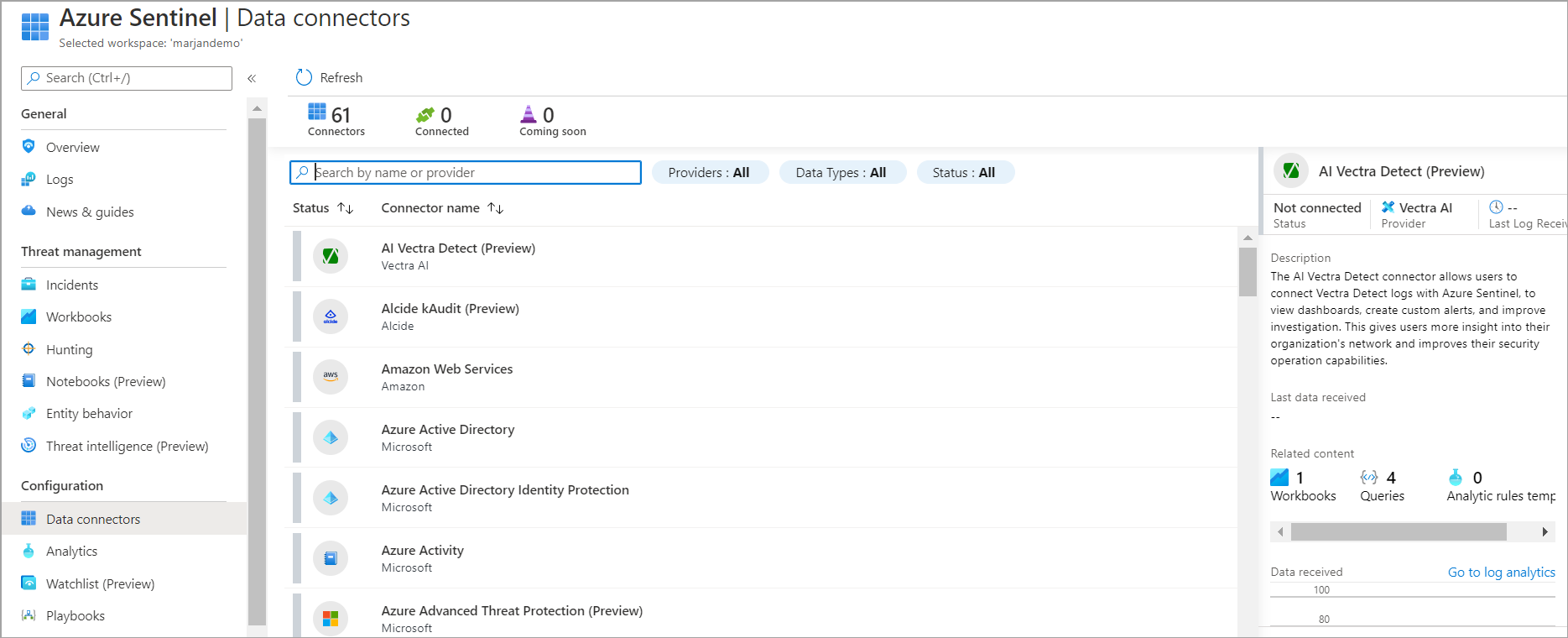The image size is (1568, 638).
Task: Open the Go to log analytics link
Action: click(1501, 572)
